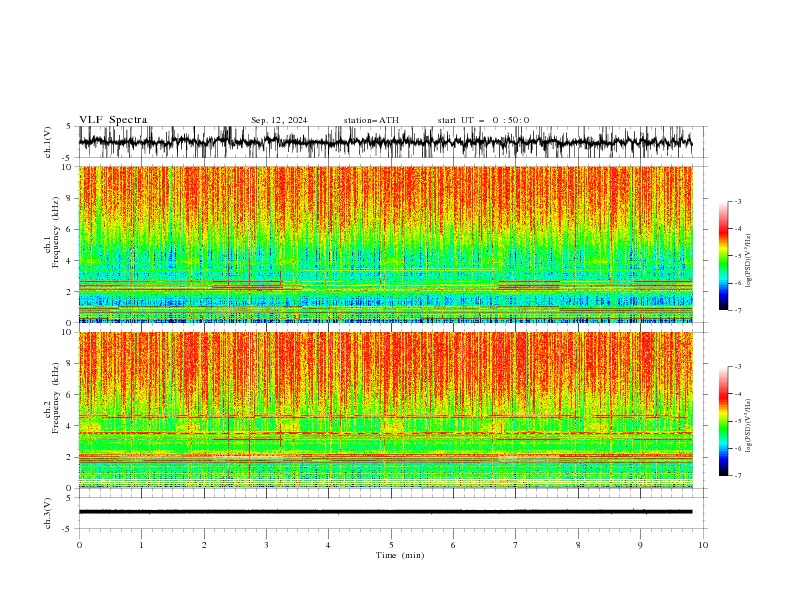Click the "-7" label on the lower colorbar

point(737,475)
